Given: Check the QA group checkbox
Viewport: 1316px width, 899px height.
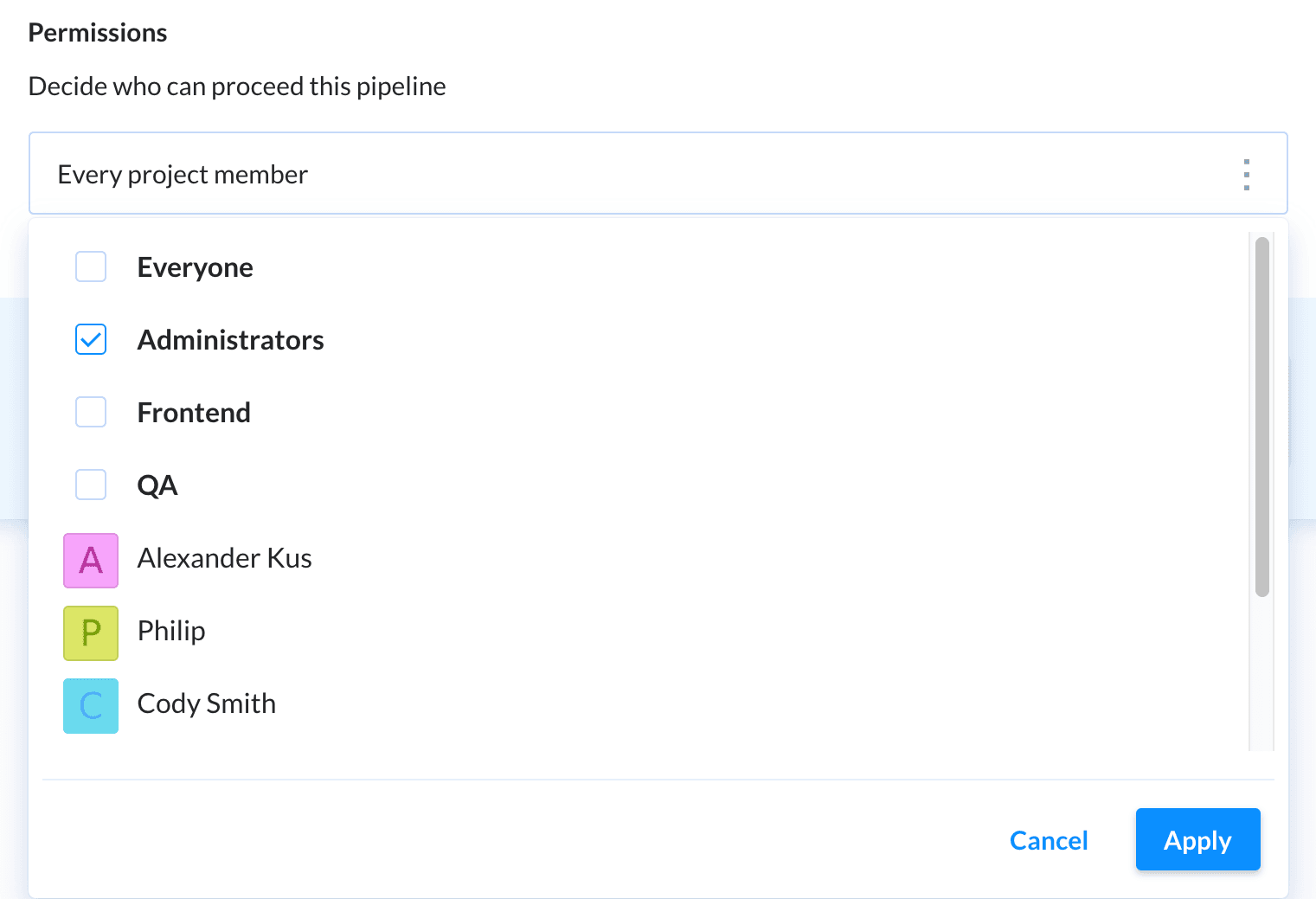Looking at the screenshot, I should (91, 485).
